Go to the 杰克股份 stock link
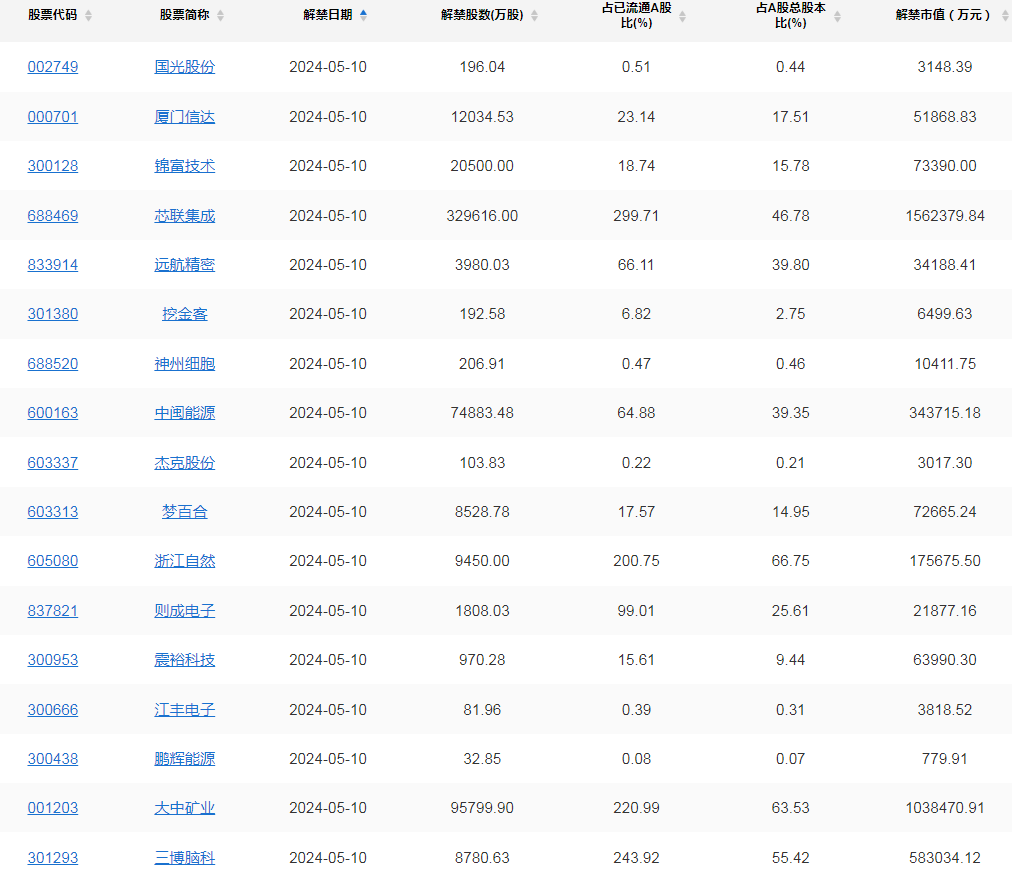The image size is (1012, 869). (185, 463)
